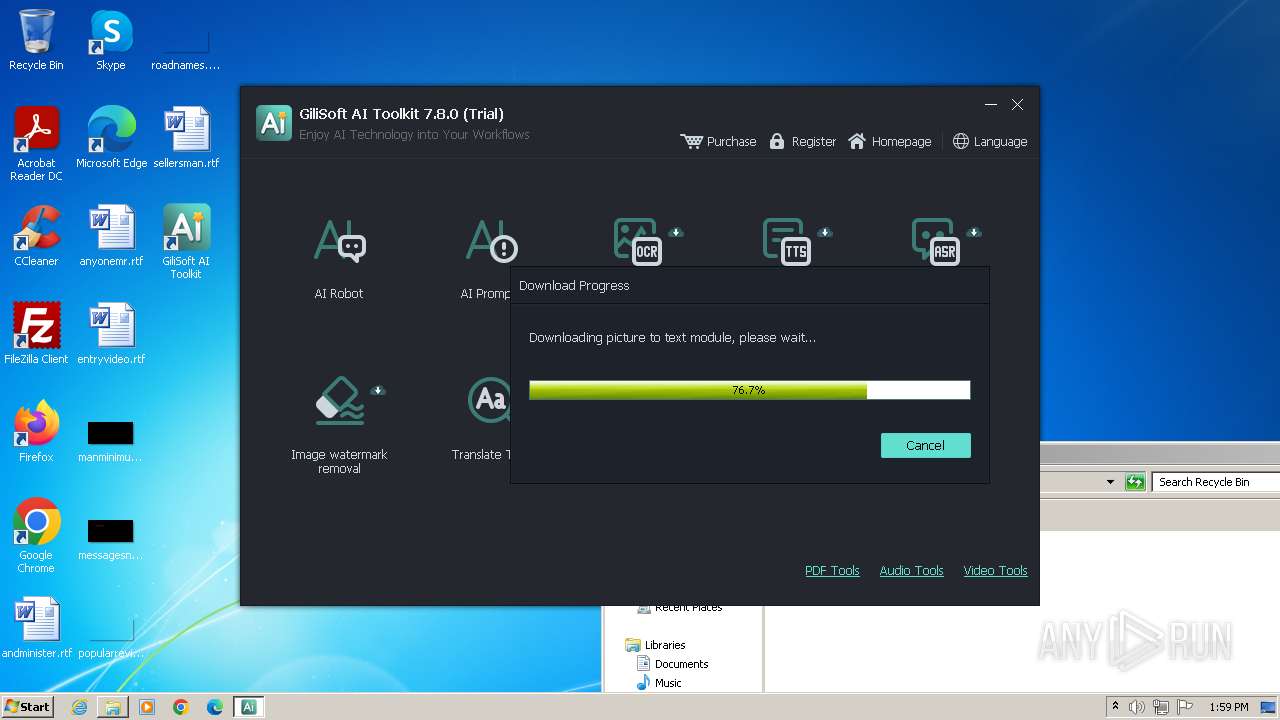Image resolution: width=1280 pixels, height=720 pixels.
Task: Switch to GiliSoft AI taskbar button
Action: 249,707
